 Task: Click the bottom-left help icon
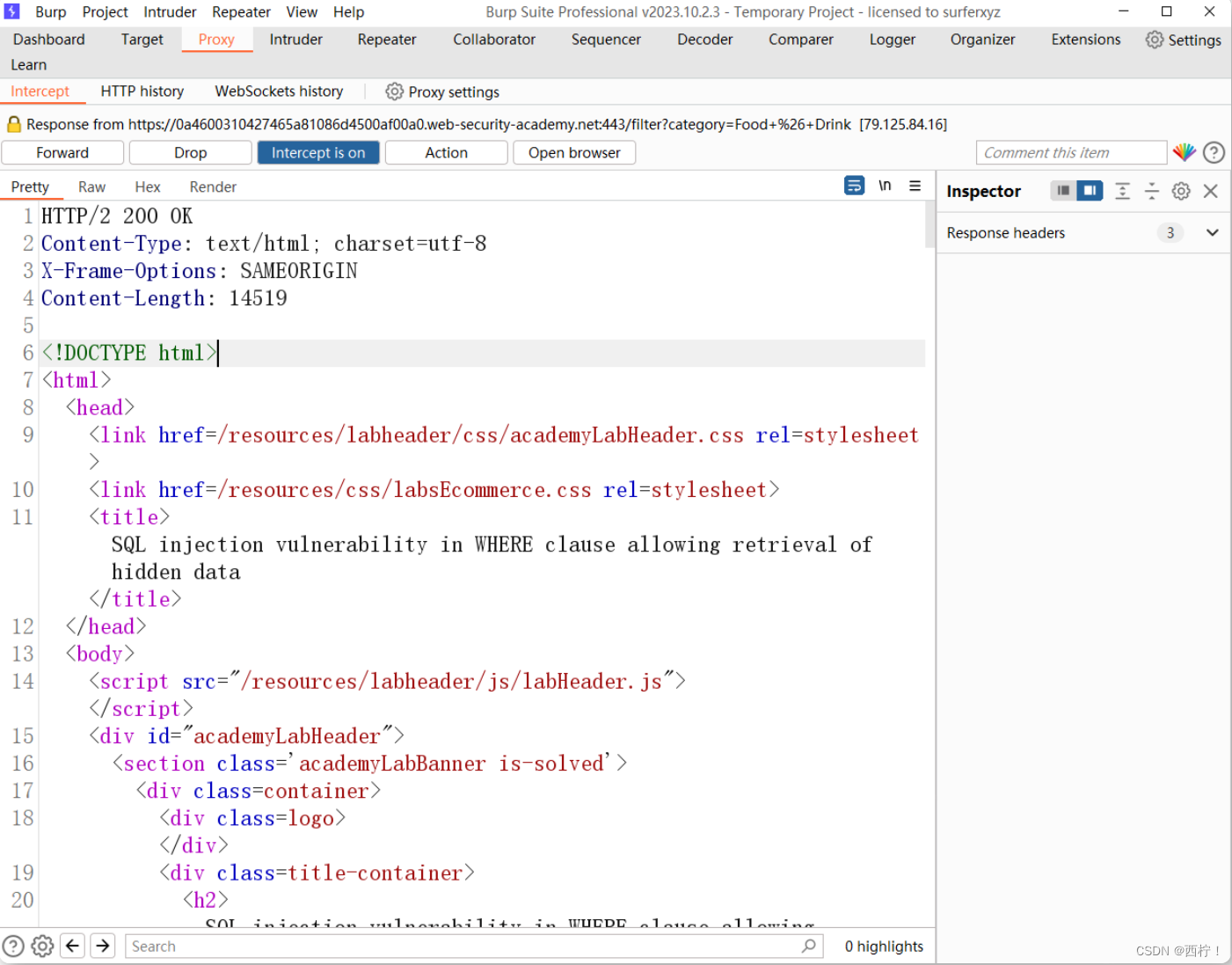click(13, 946)
